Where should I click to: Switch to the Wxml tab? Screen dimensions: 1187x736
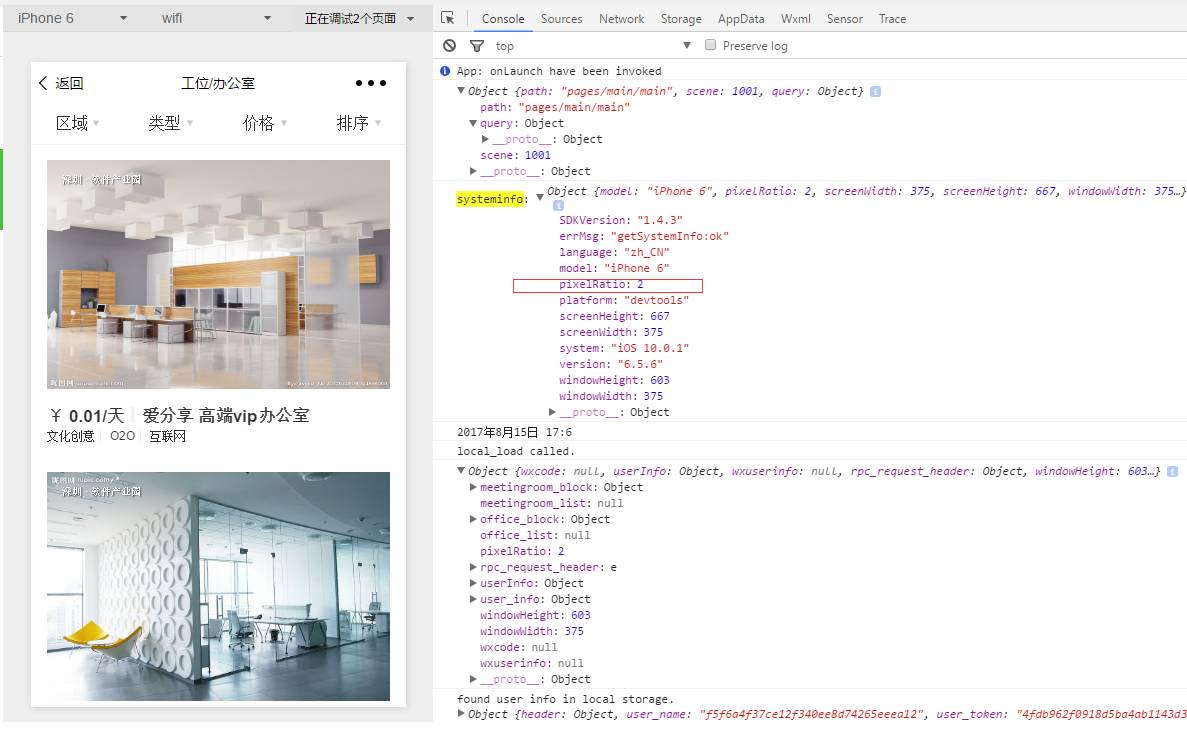(x=796, y=19)
